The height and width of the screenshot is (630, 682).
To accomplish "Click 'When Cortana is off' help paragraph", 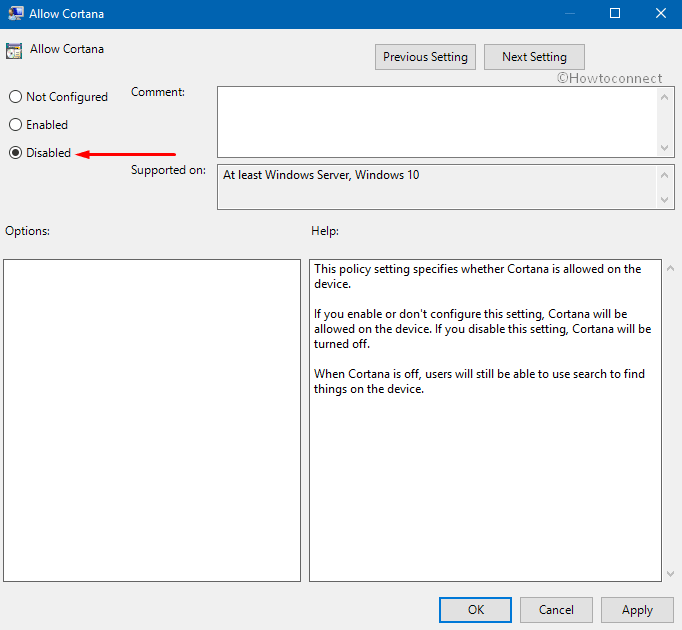I will point(479,381).
